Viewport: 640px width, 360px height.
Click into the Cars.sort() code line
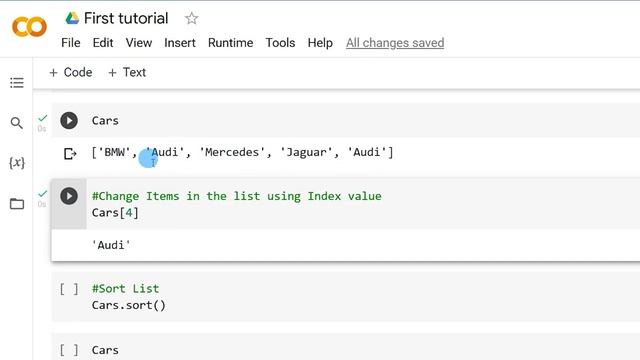[129, 305]
